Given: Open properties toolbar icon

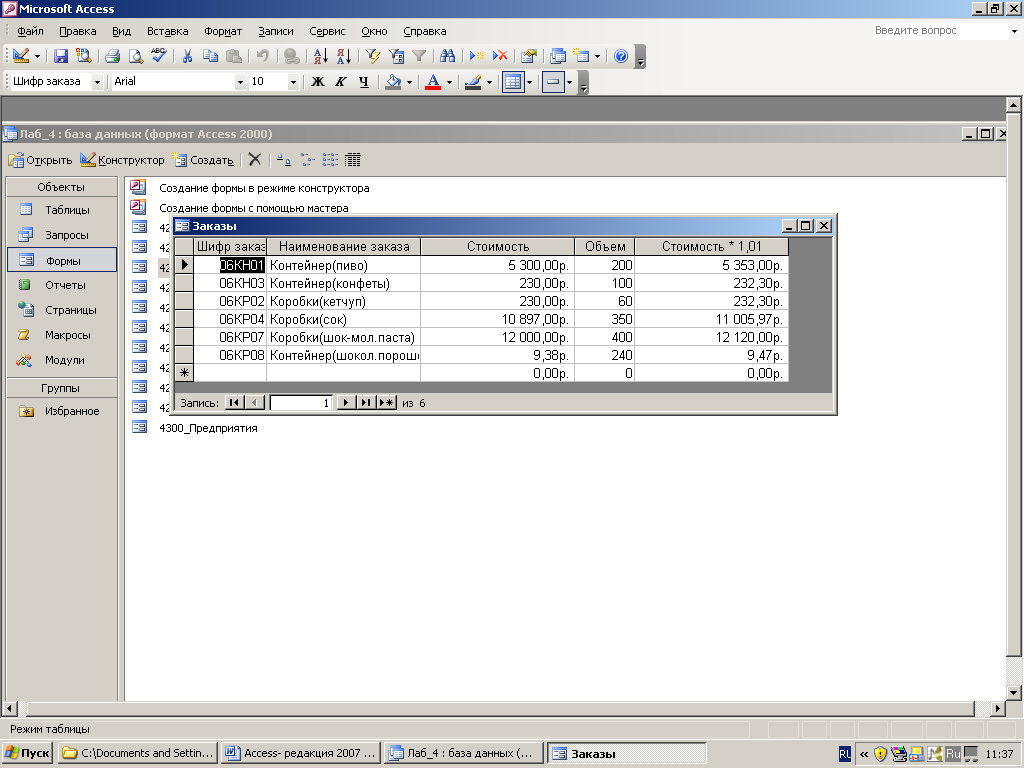Looking at the screenshot, I should point(529,56).
